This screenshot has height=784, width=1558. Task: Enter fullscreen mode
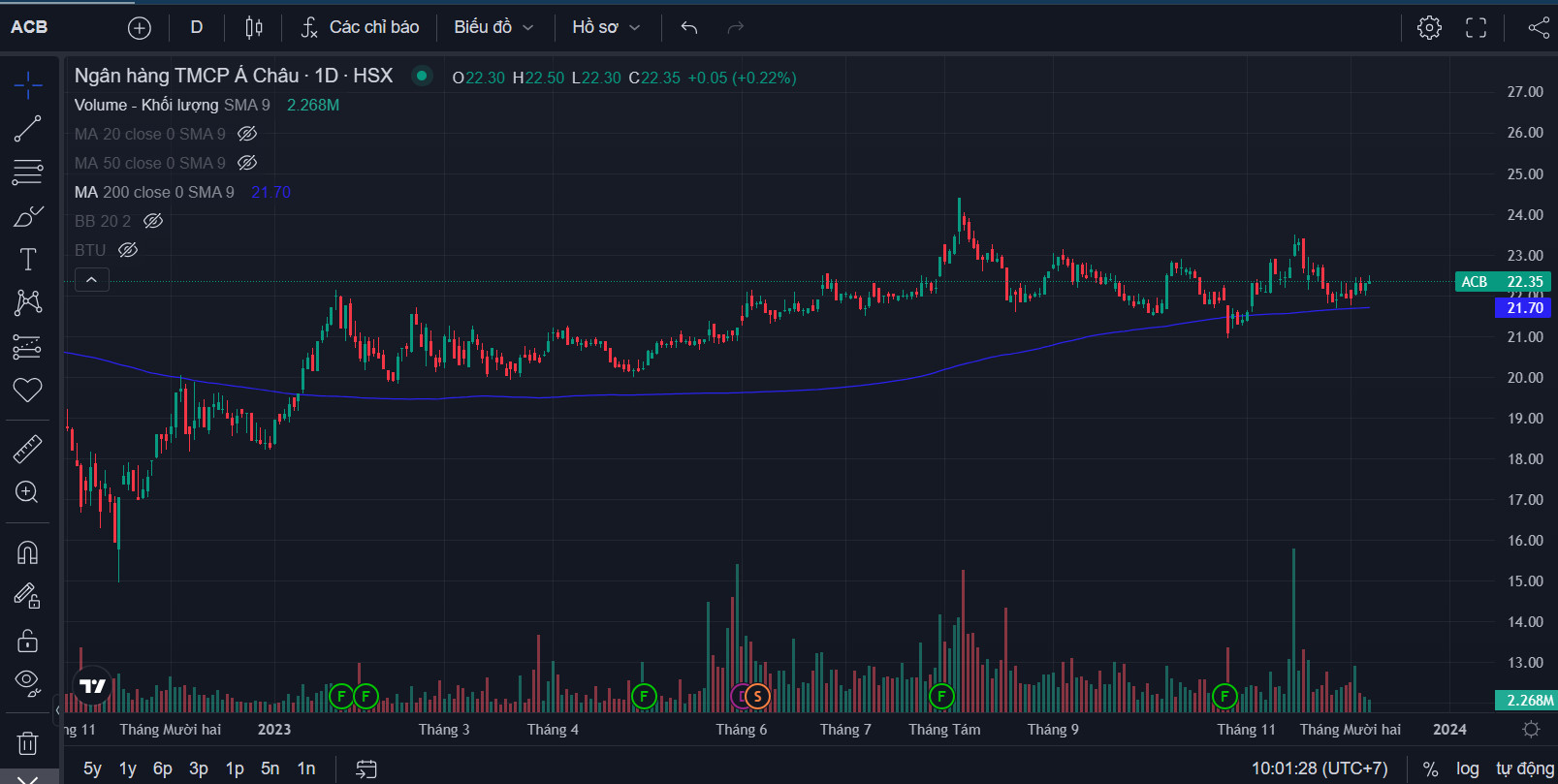[x=1476, y=27]
